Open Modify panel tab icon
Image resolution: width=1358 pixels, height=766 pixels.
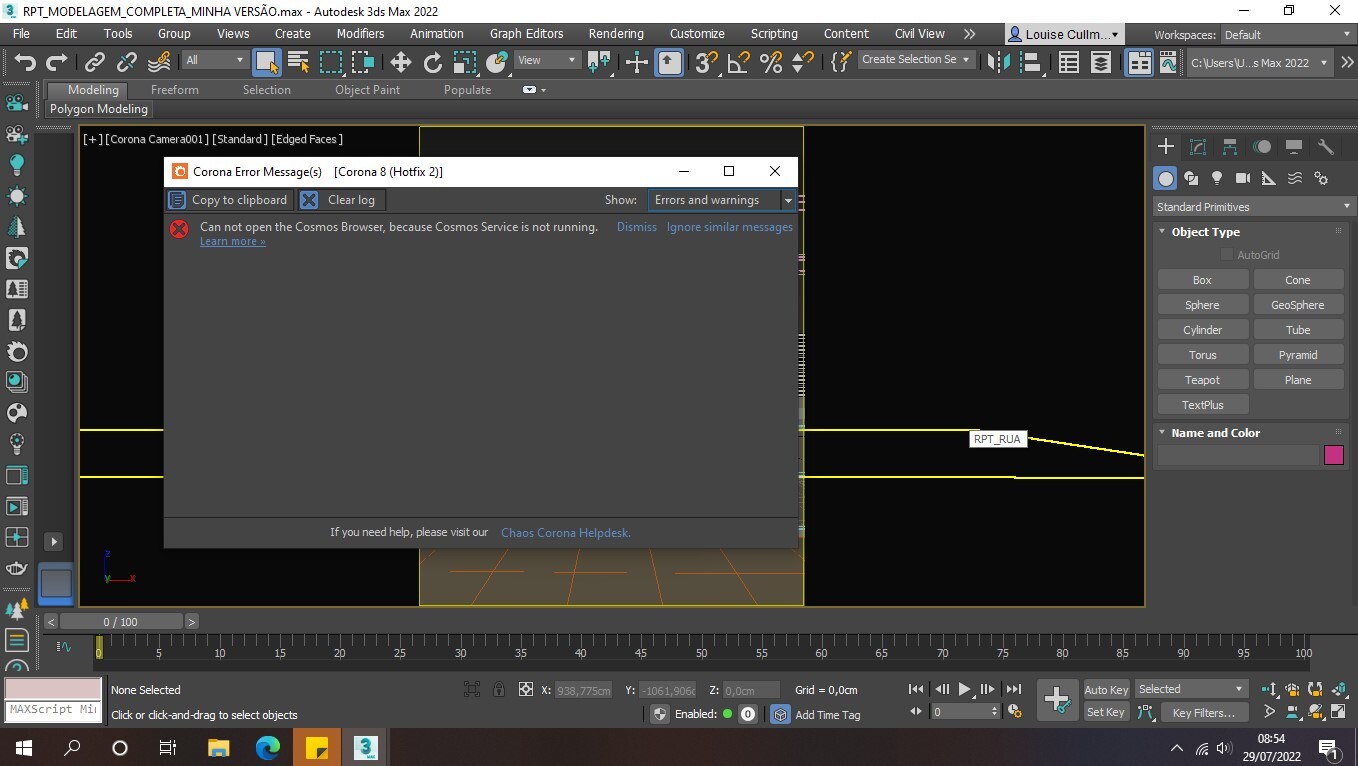pos(1198,147)
